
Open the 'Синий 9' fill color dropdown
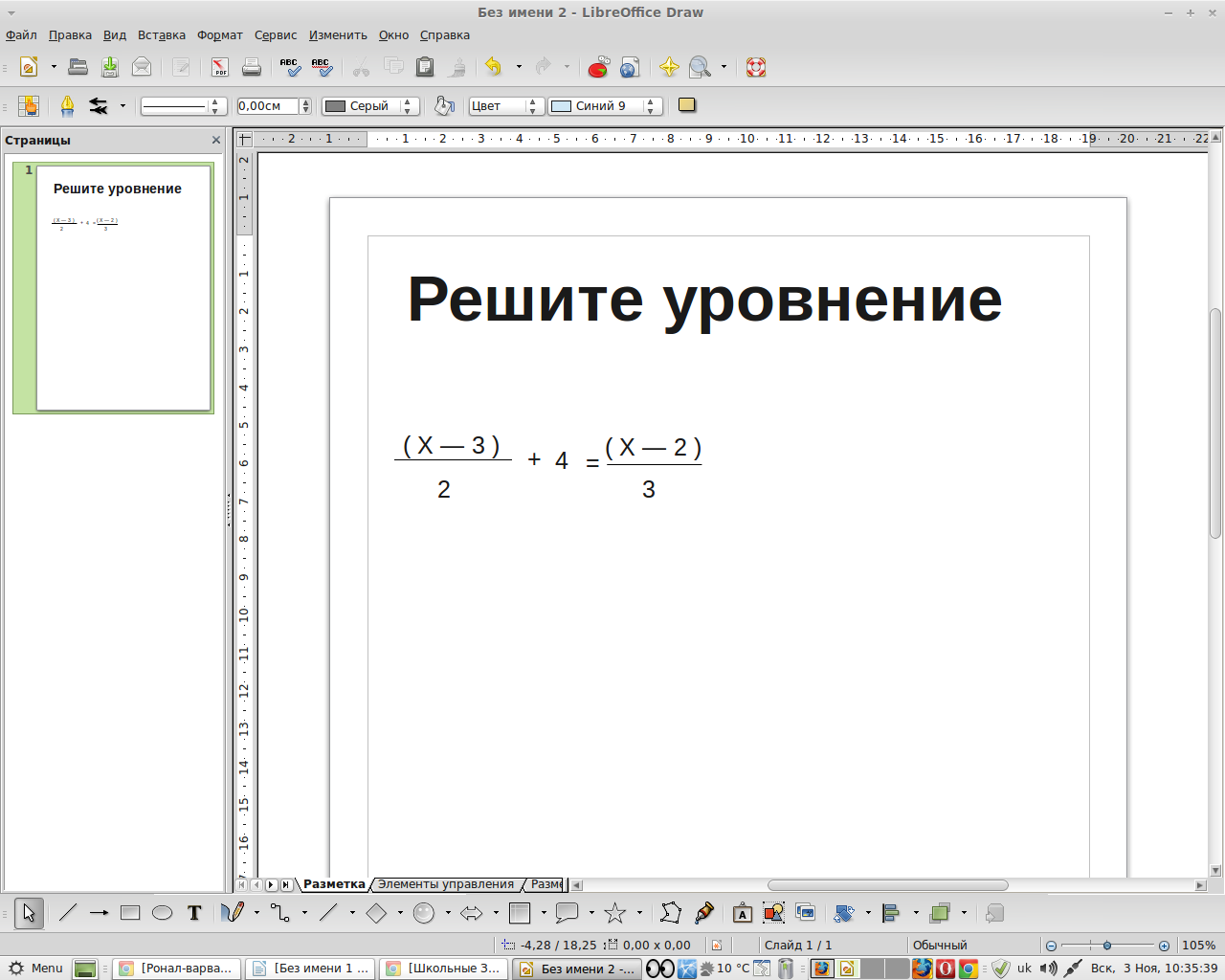click(x=651, y=106)
